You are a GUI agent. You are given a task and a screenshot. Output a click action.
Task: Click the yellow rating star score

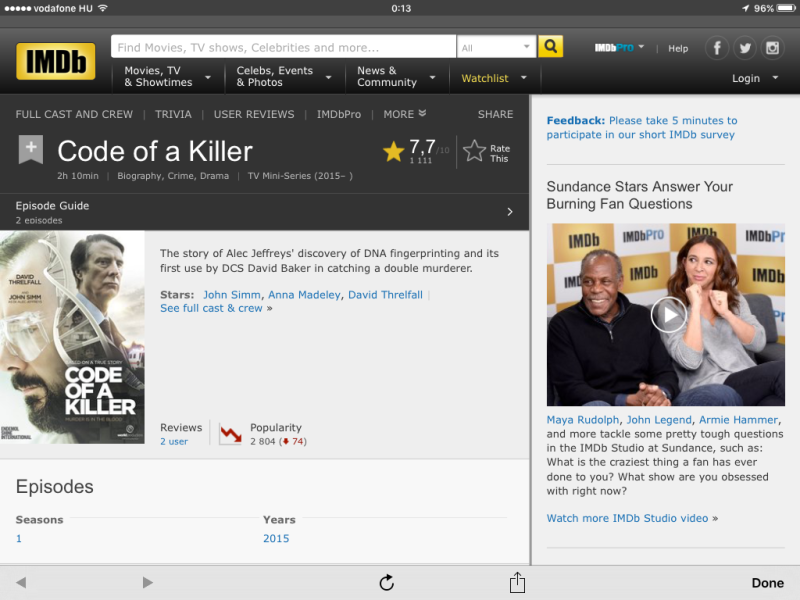coord(393,152)
